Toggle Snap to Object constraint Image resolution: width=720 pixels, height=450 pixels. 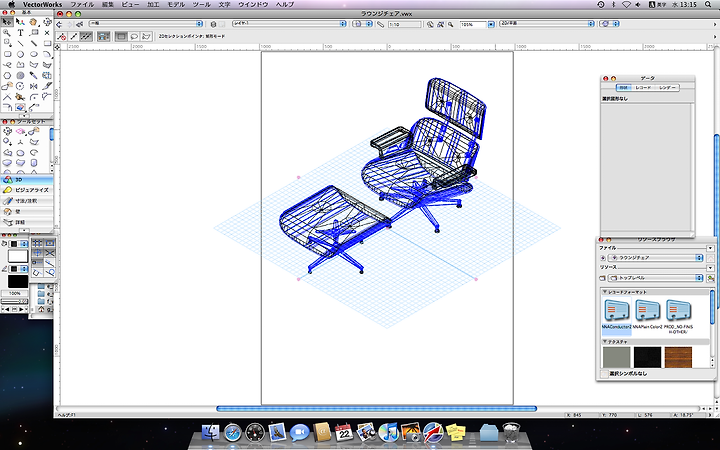[x=50, y=243]
